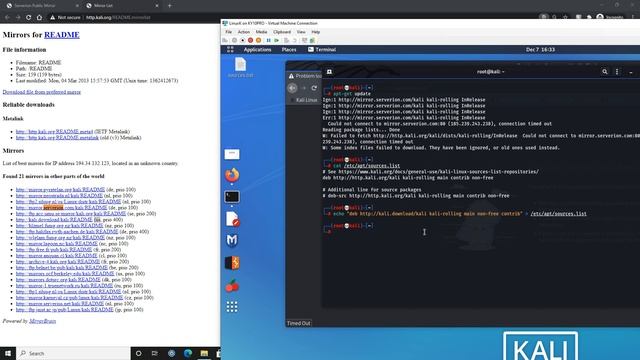Click the green start button in VM toolbar
Viewport: 640px width, 360px height.
276,40
